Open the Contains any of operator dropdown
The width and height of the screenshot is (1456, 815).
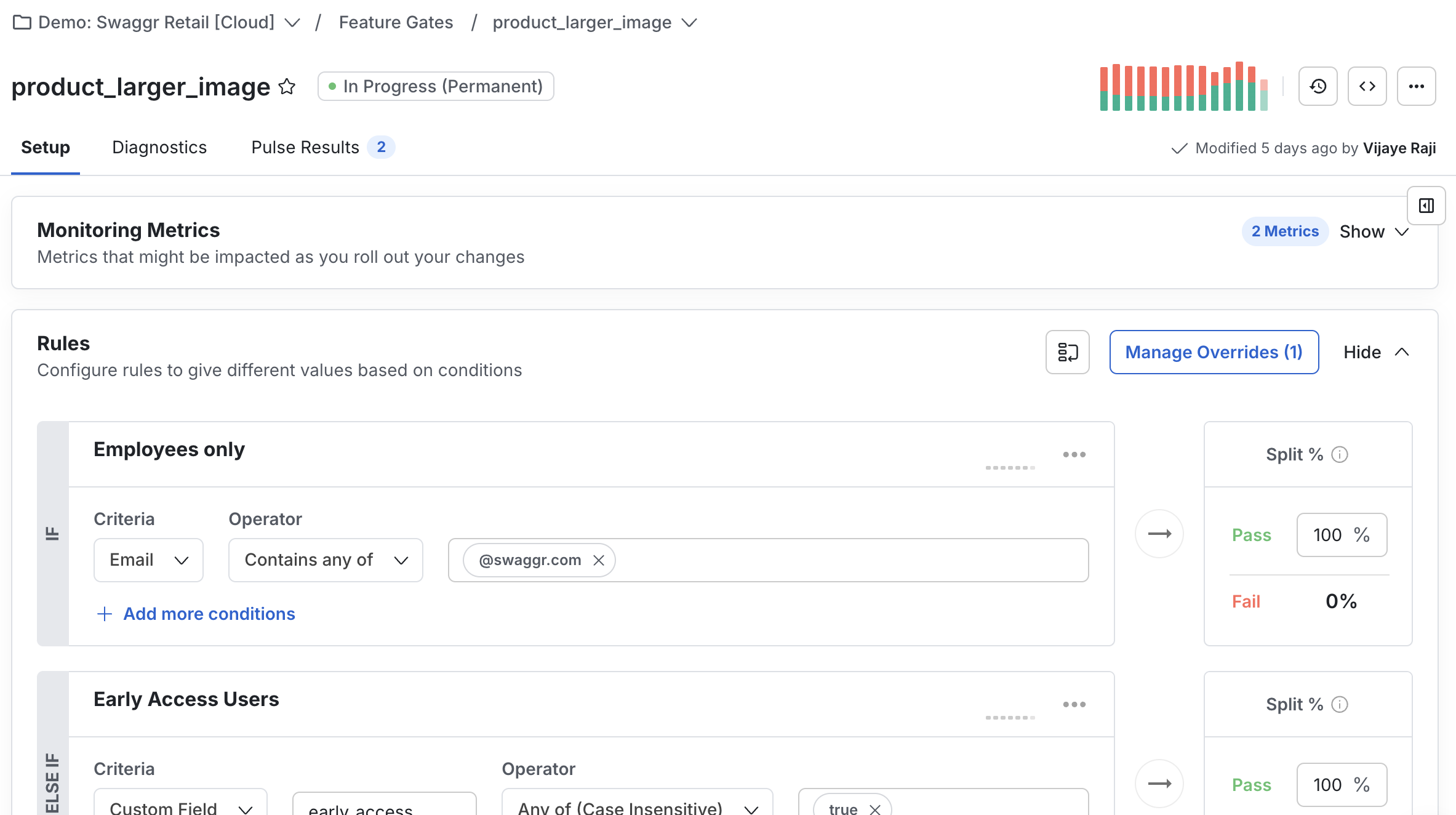pyautogui.click(x=325, y=560)
